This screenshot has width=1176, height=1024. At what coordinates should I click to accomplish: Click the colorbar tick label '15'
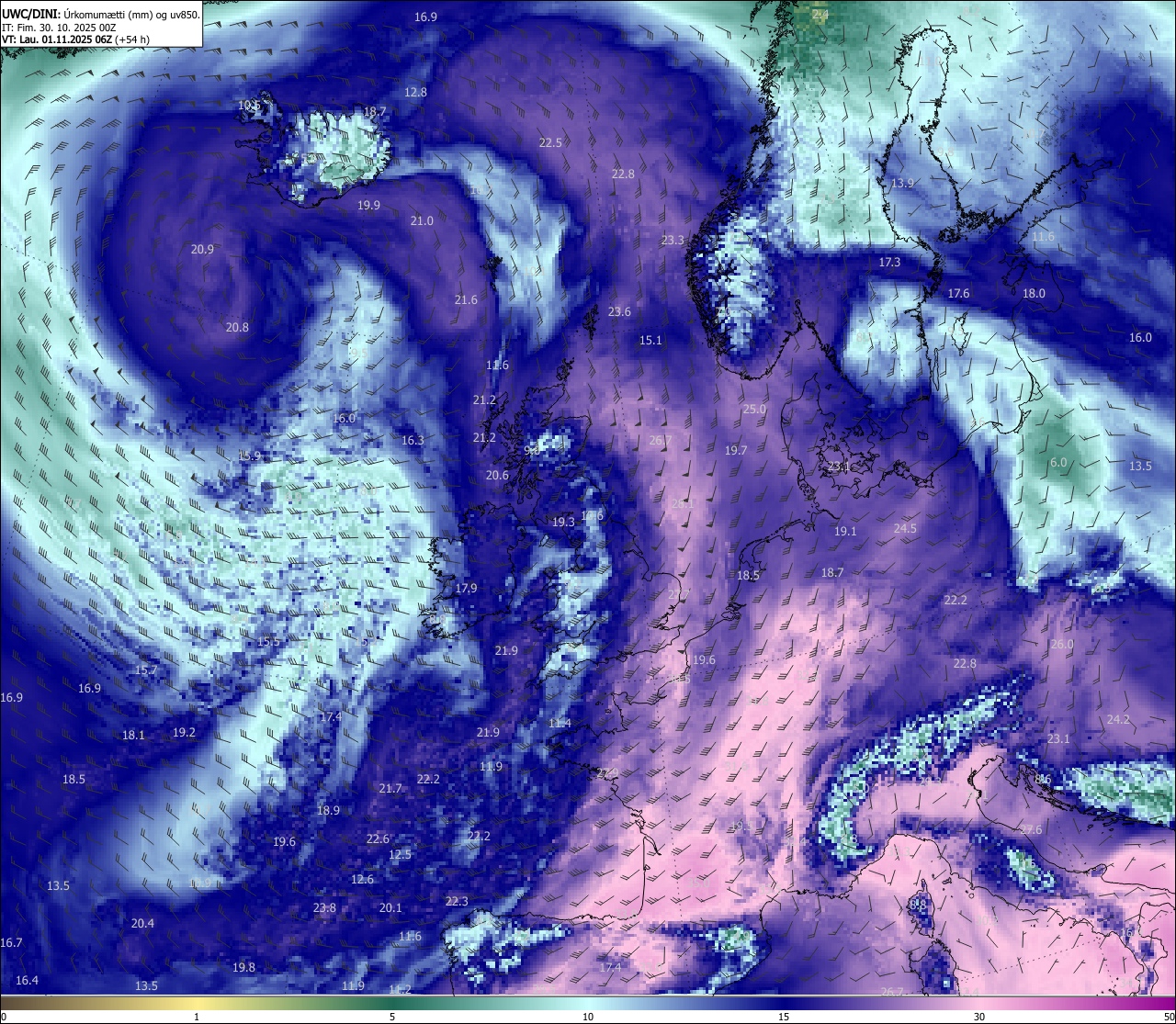click(x=784, y=1017)
